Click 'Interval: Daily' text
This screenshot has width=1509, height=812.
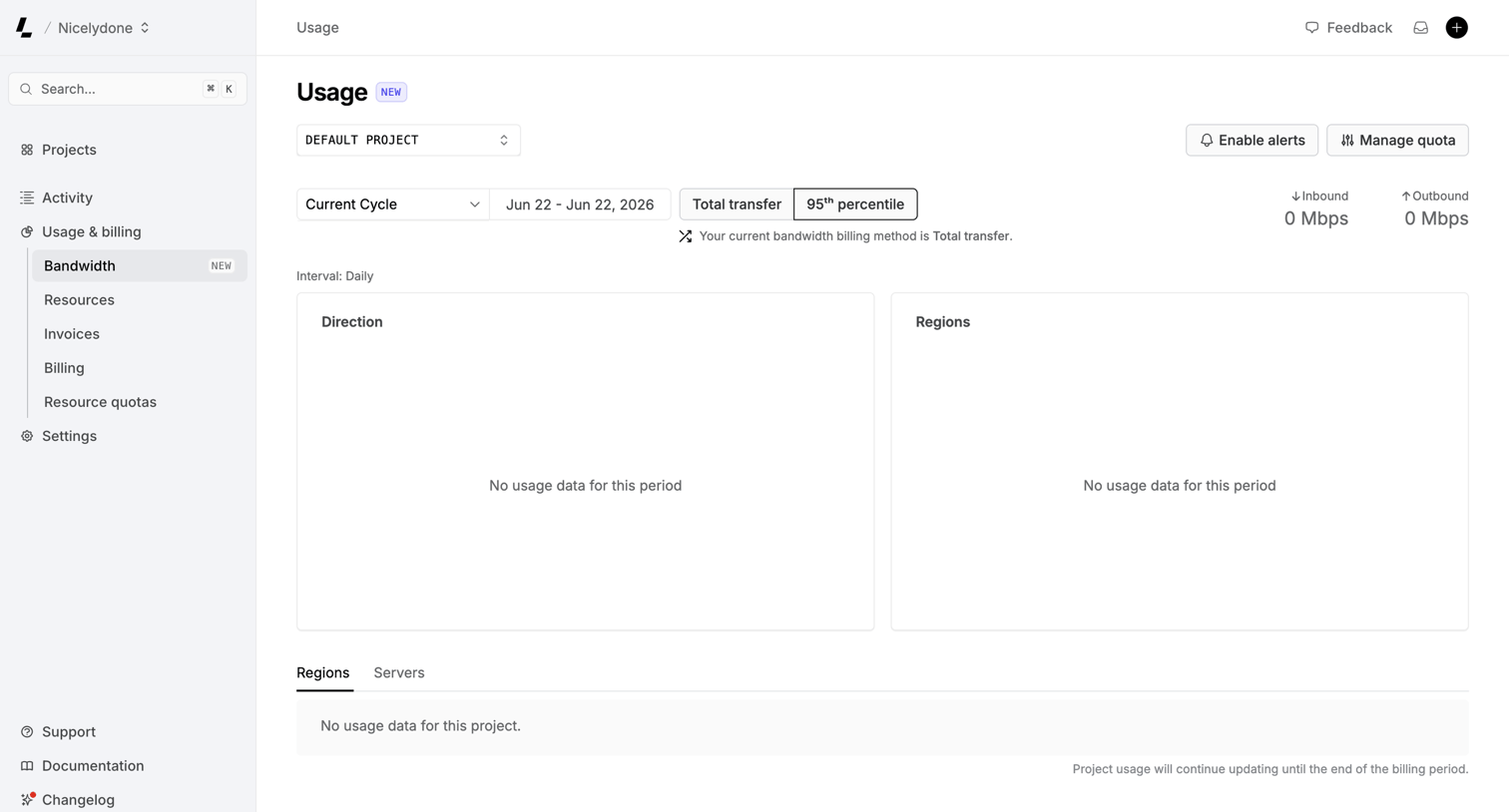point(335,276)
